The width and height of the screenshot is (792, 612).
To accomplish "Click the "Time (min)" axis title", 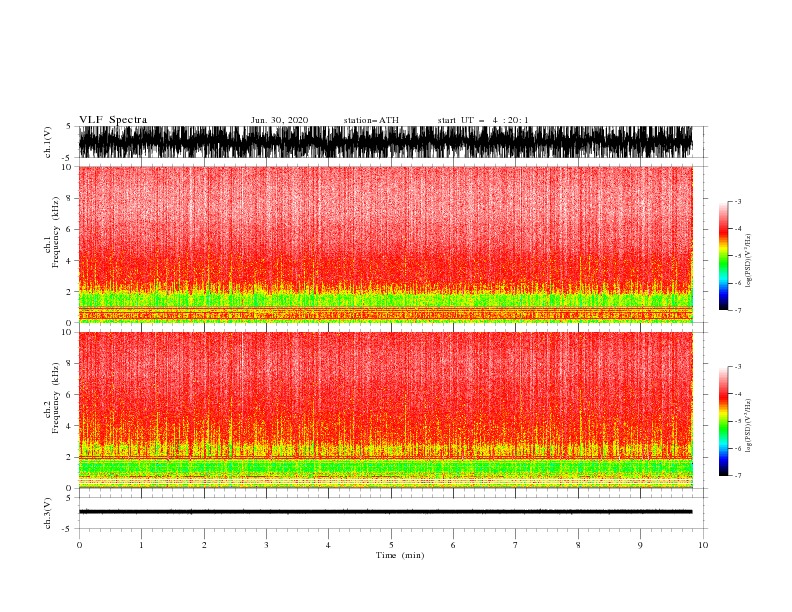I will tap(400, 555).
